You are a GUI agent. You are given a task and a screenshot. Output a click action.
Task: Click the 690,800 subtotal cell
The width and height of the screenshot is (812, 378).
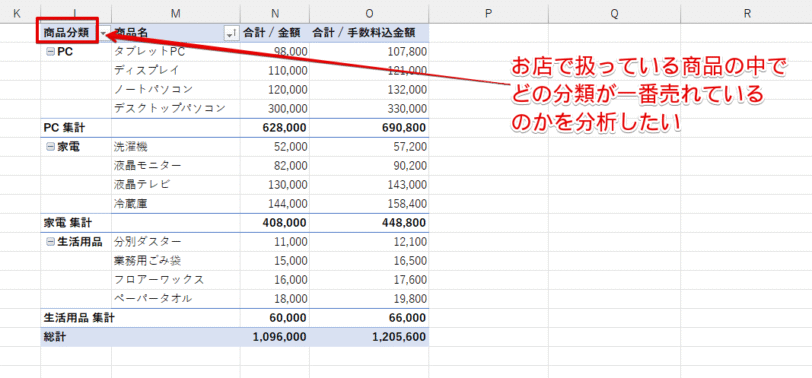click(369, 128)
